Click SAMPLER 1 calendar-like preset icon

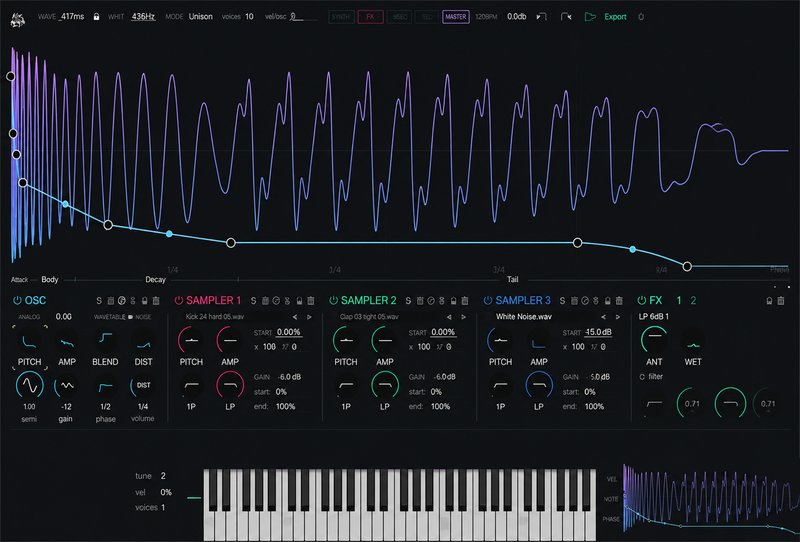pyautogui.click(x=265, y=301)
